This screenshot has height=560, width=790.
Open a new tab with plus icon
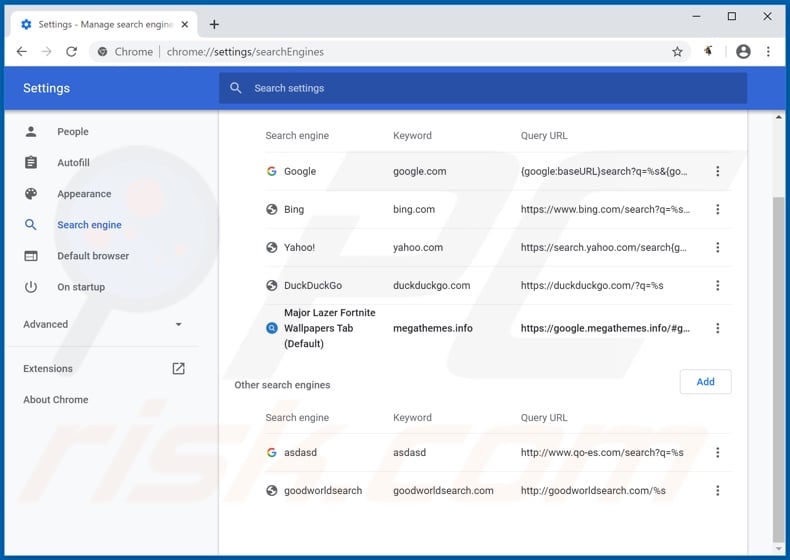pos(214,24)
